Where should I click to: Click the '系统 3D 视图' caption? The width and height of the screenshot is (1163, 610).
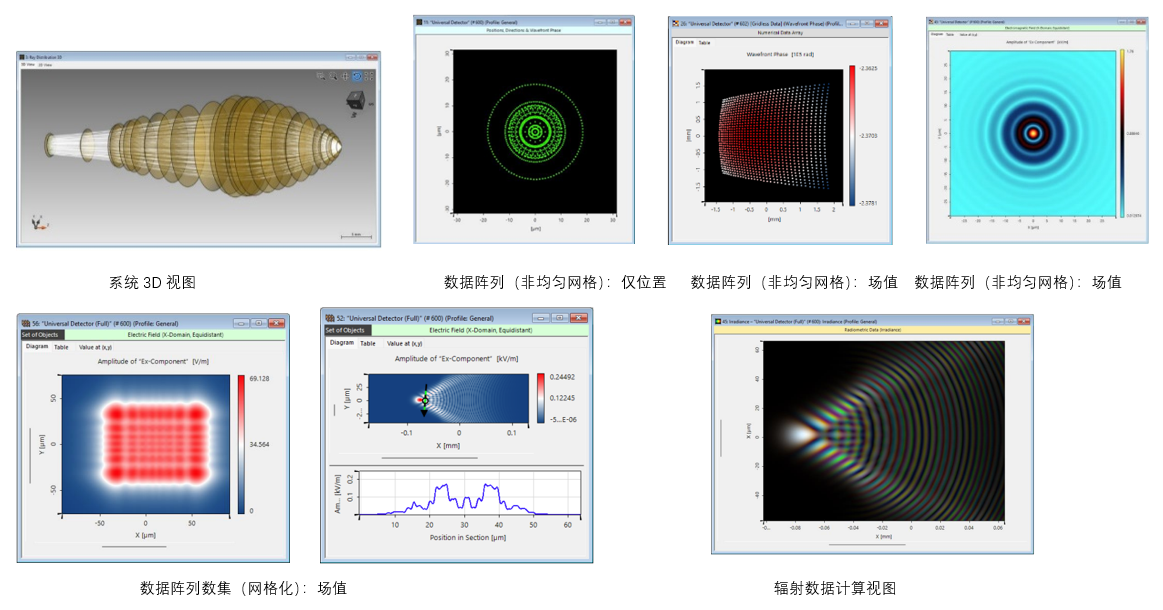[152, 283]
